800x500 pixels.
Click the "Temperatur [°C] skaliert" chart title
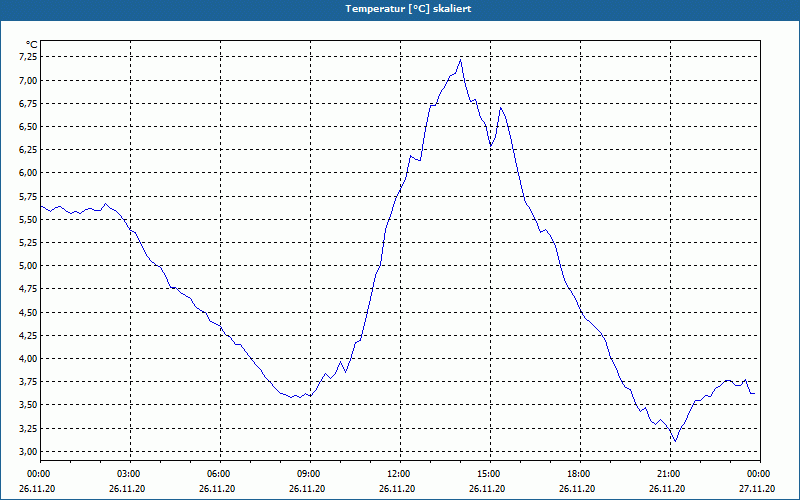408,9
